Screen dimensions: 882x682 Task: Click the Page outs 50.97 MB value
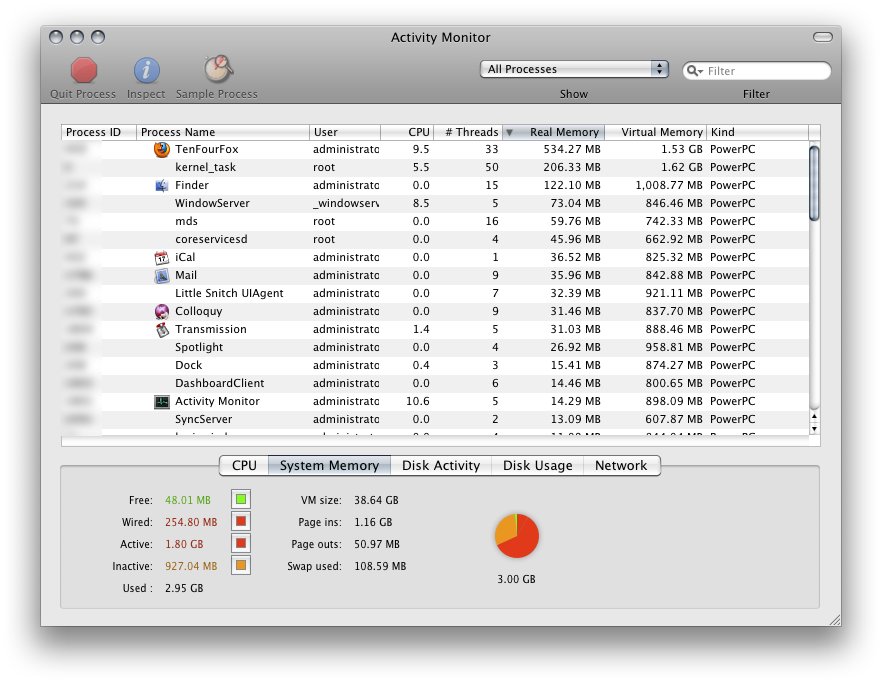coord(377,545)
